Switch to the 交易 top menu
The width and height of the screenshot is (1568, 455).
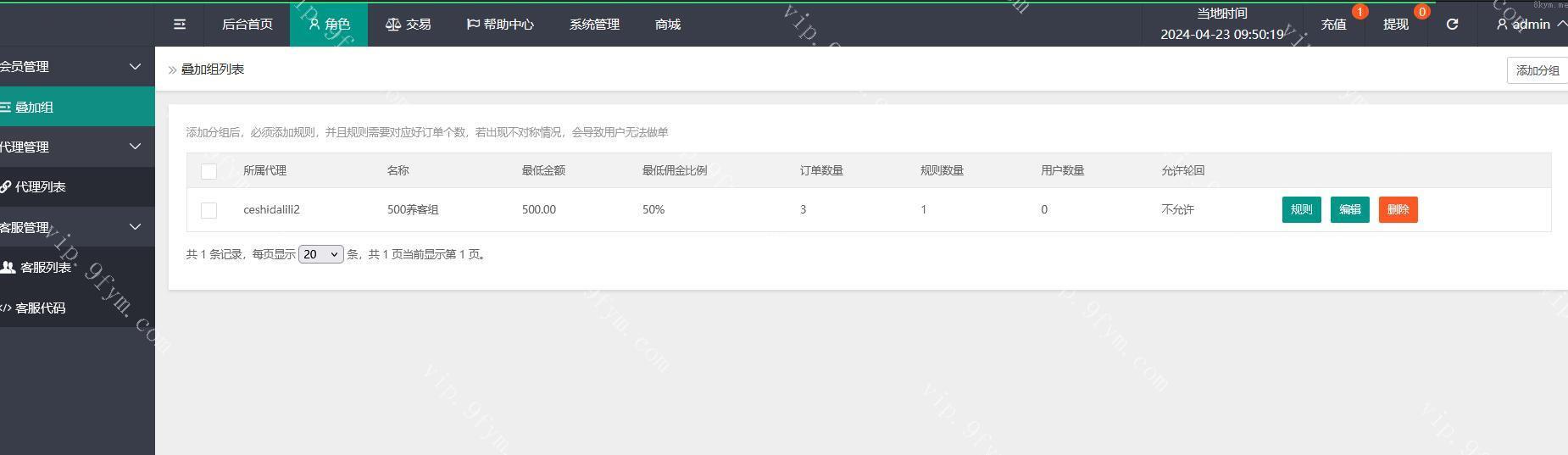click(x=409, y=25)
